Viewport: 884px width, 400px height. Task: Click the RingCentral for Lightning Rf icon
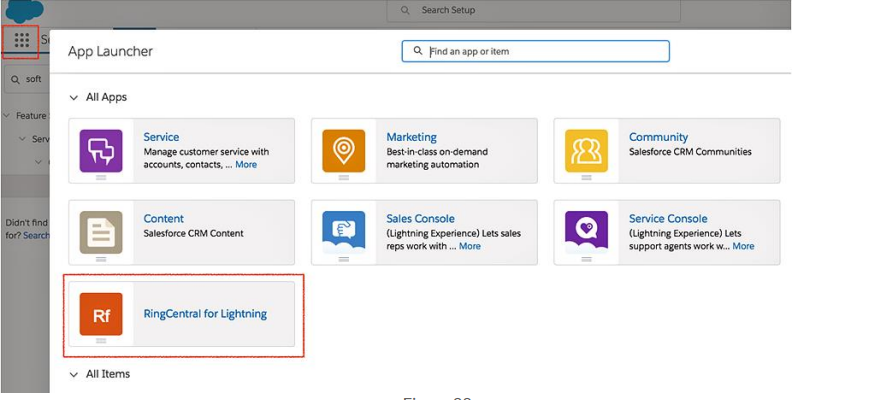coord(101,314)
